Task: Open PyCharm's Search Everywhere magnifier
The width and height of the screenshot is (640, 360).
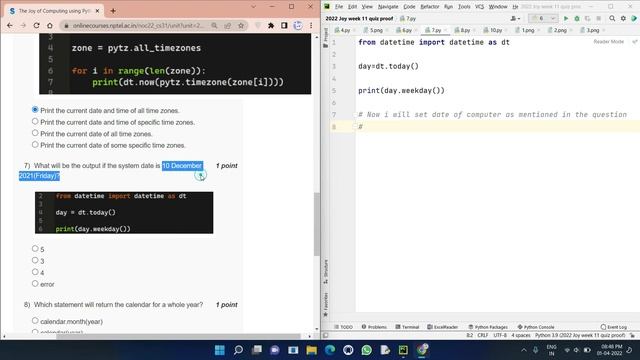Action: (x=612, y=18)
